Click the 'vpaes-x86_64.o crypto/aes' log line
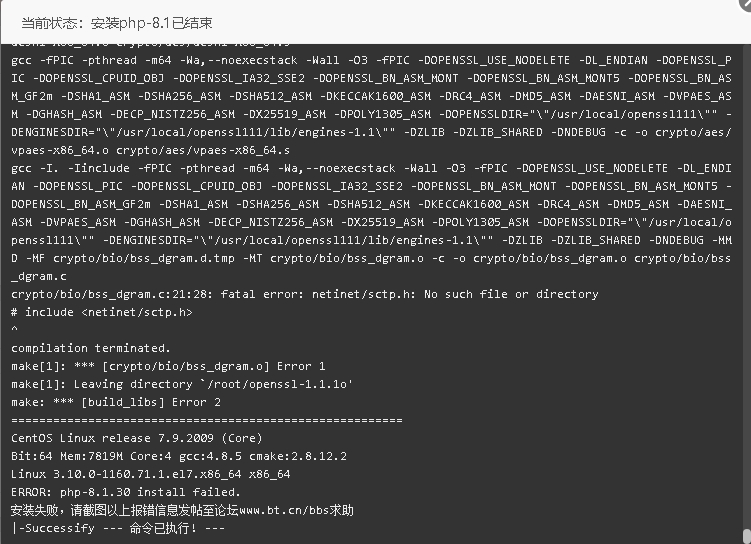Image resolution: width=751 pixels, height=544 pixels. [150, 150]
